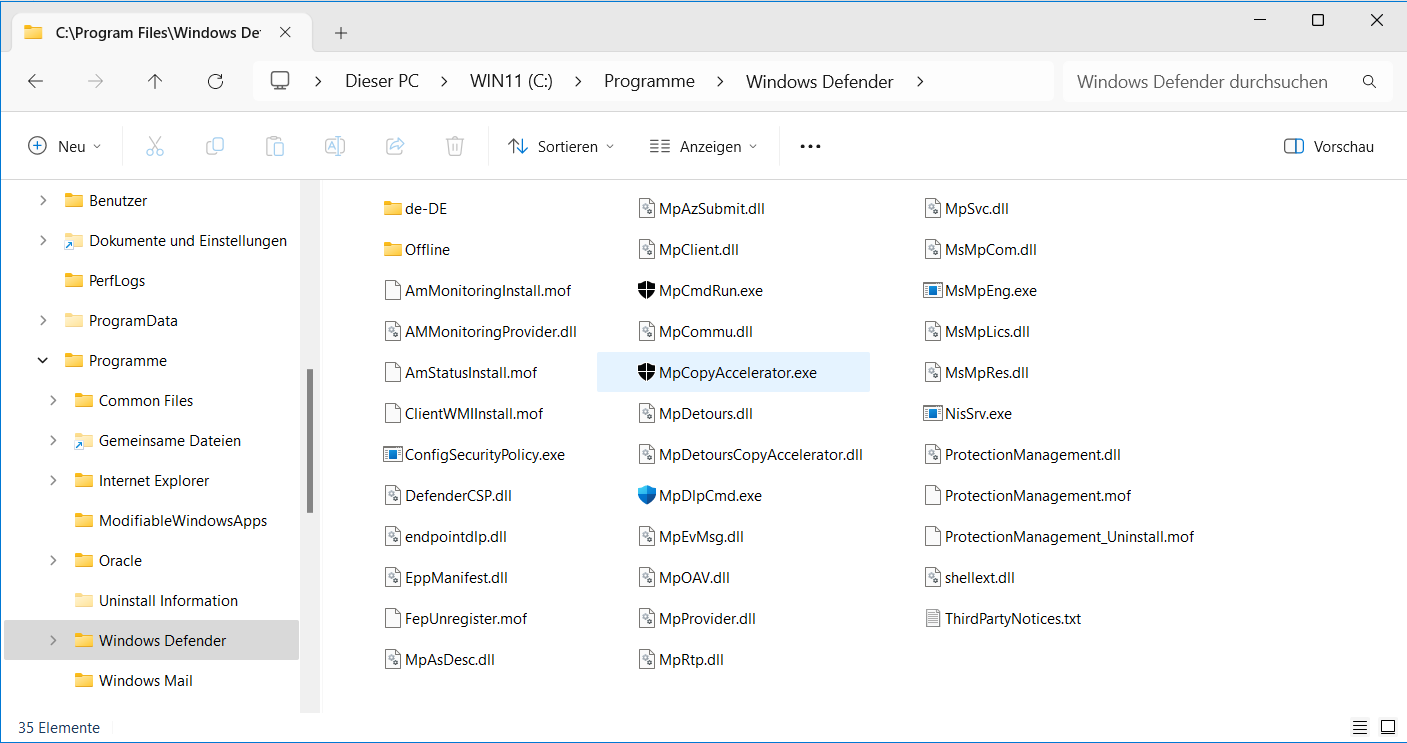Add a new tab with plus button
The image size is (1407, 743).
pos(341,33)
